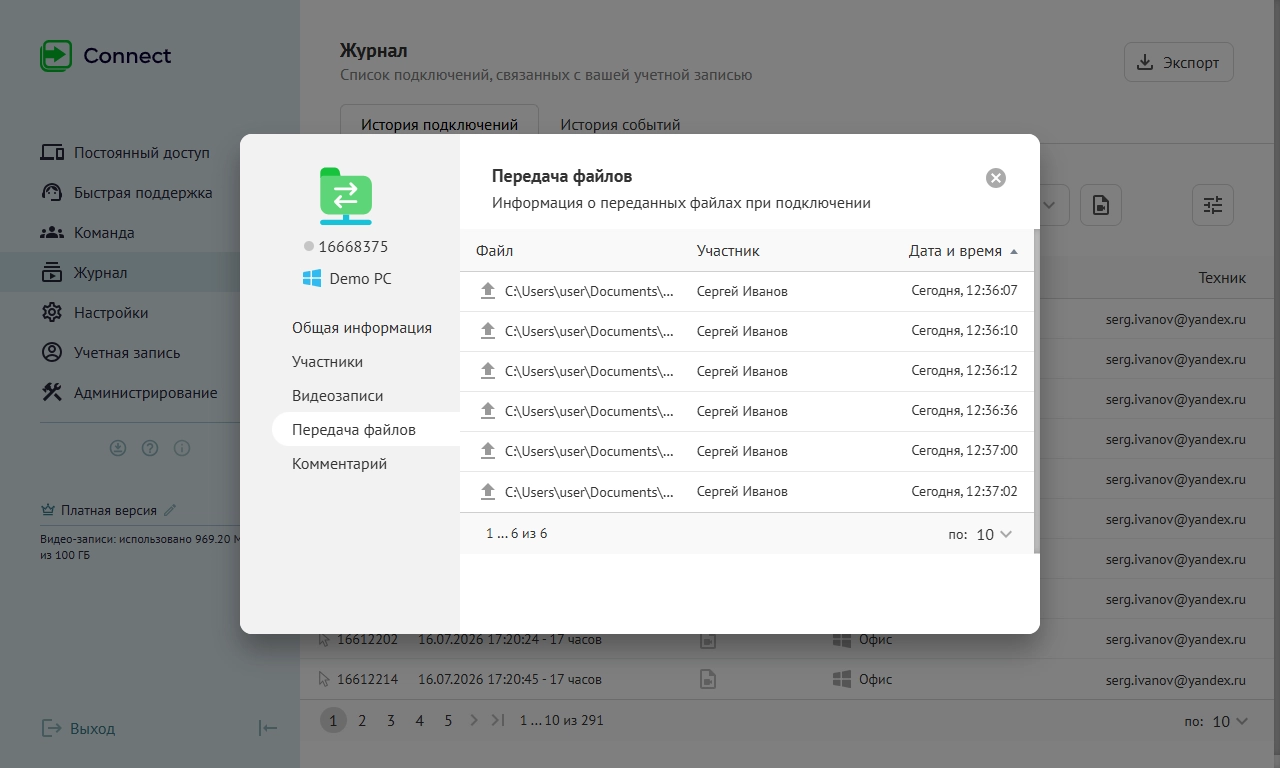Viewport: 1280px width, 768px height.
Task: Click the upload icon in the 12:37:02 row
Action: point(488,491)
